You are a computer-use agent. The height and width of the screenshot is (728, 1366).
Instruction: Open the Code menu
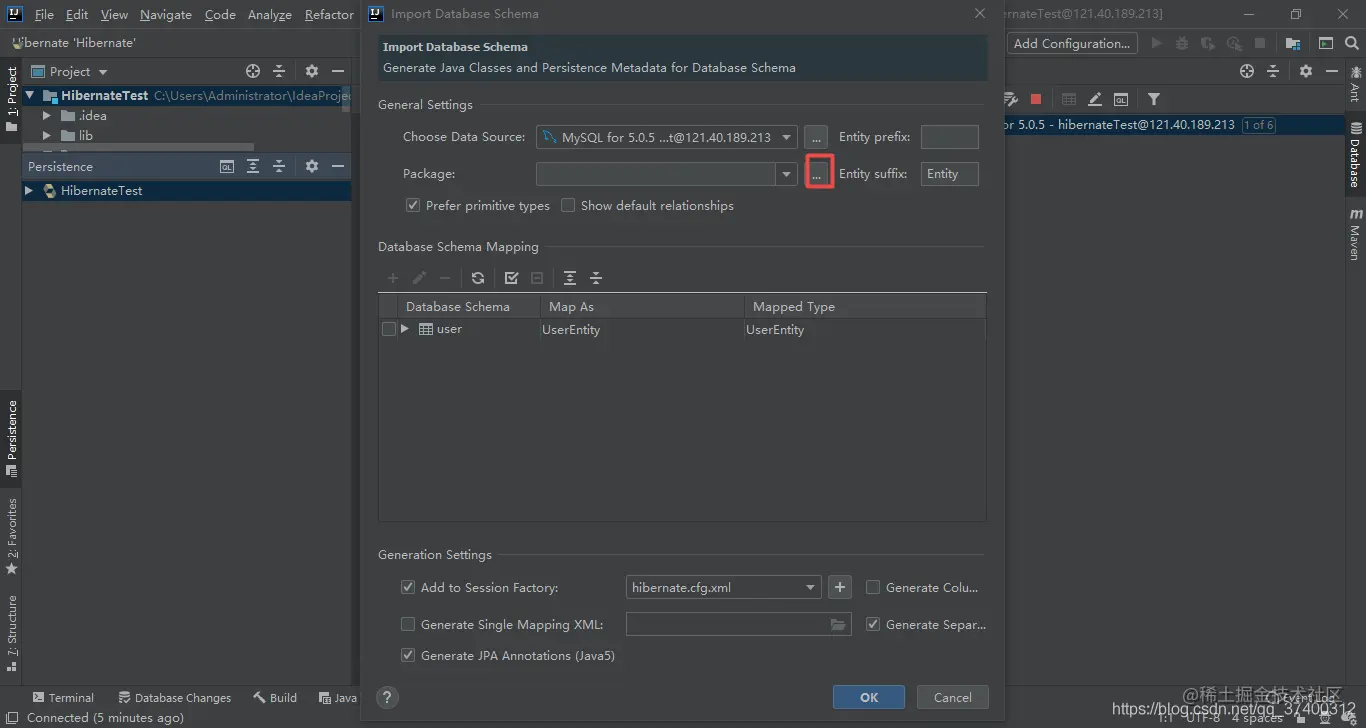point(220,14)
